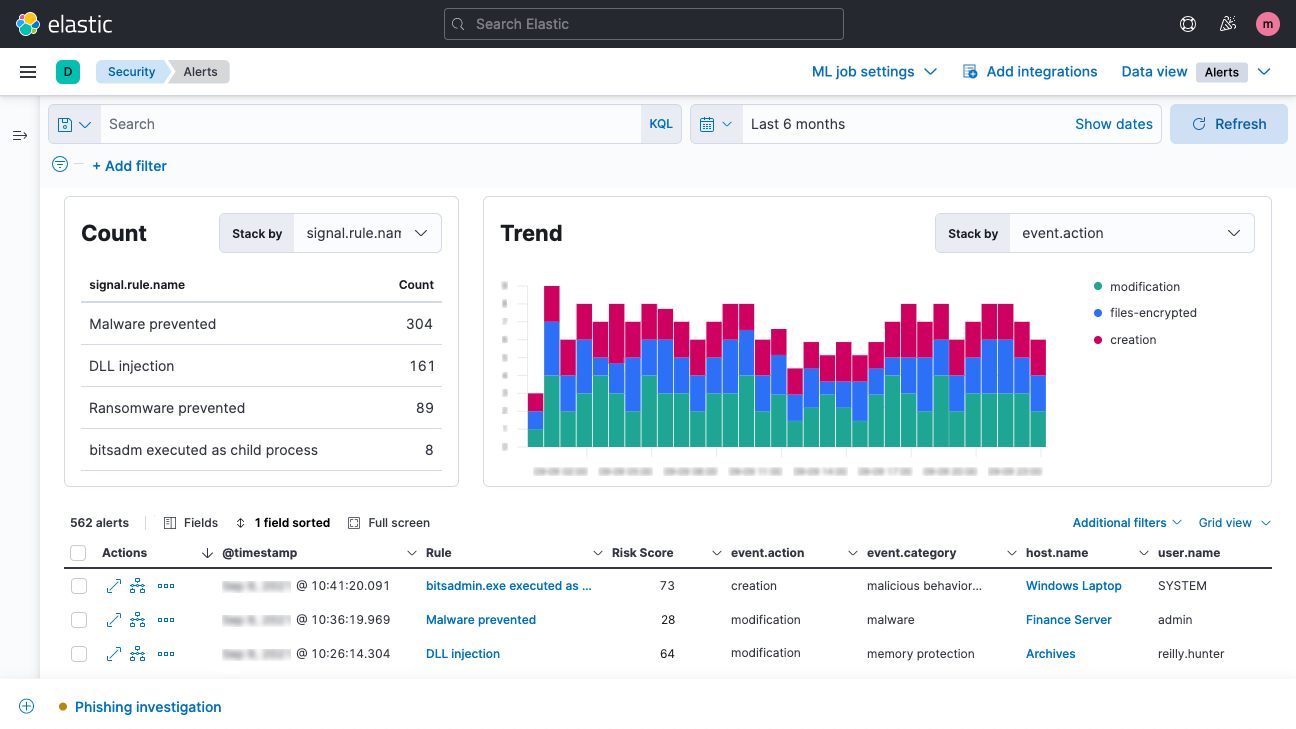Click Show dates link
Image resolution: width=1296 pixels, height=729 pixels.
point(1114,124)
